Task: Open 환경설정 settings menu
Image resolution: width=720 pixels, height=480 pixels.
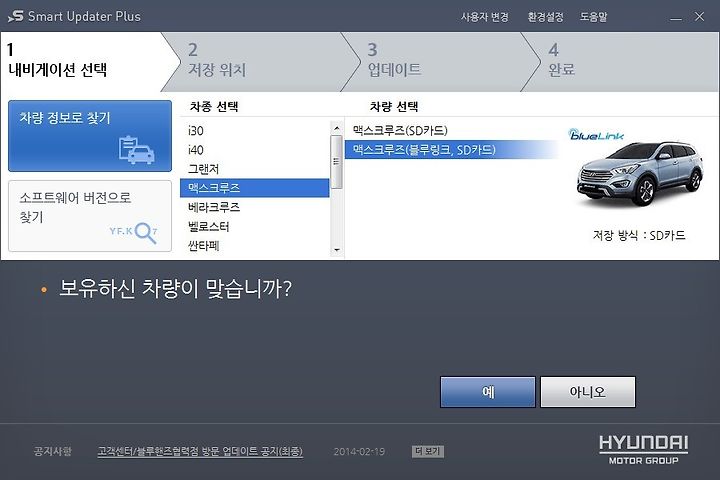Action: pos(545,17)
